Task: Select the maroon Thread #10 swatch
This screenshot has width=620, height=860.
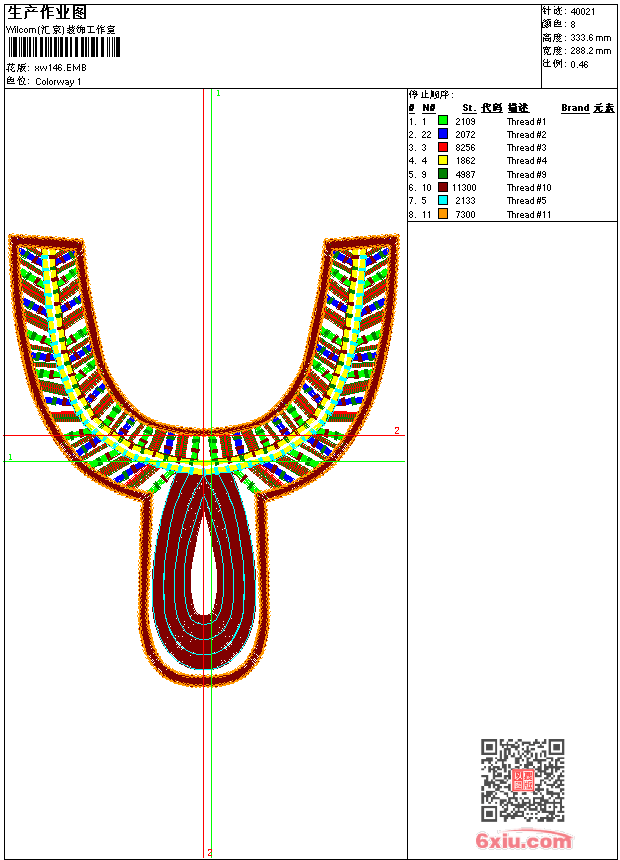Action: 443,188
